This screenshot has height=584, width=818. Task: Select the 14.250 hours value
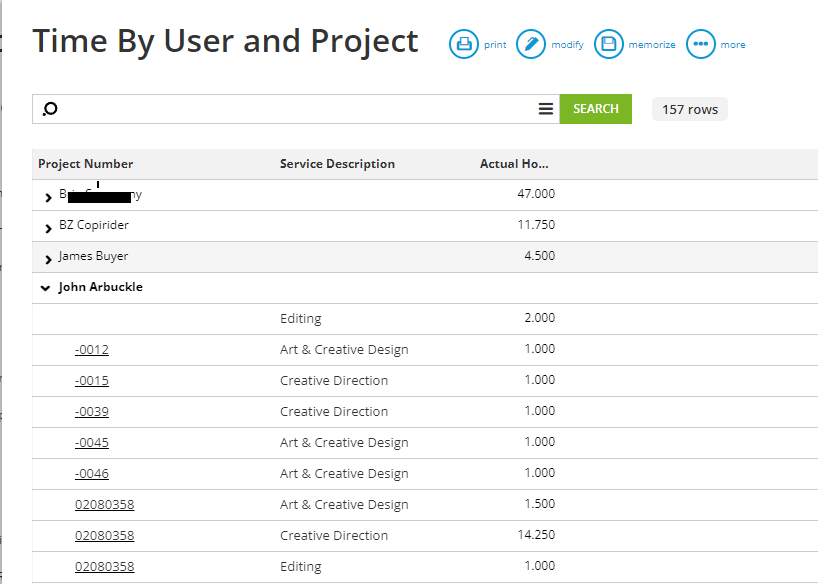pyautogui.click(x=536, y=535)
